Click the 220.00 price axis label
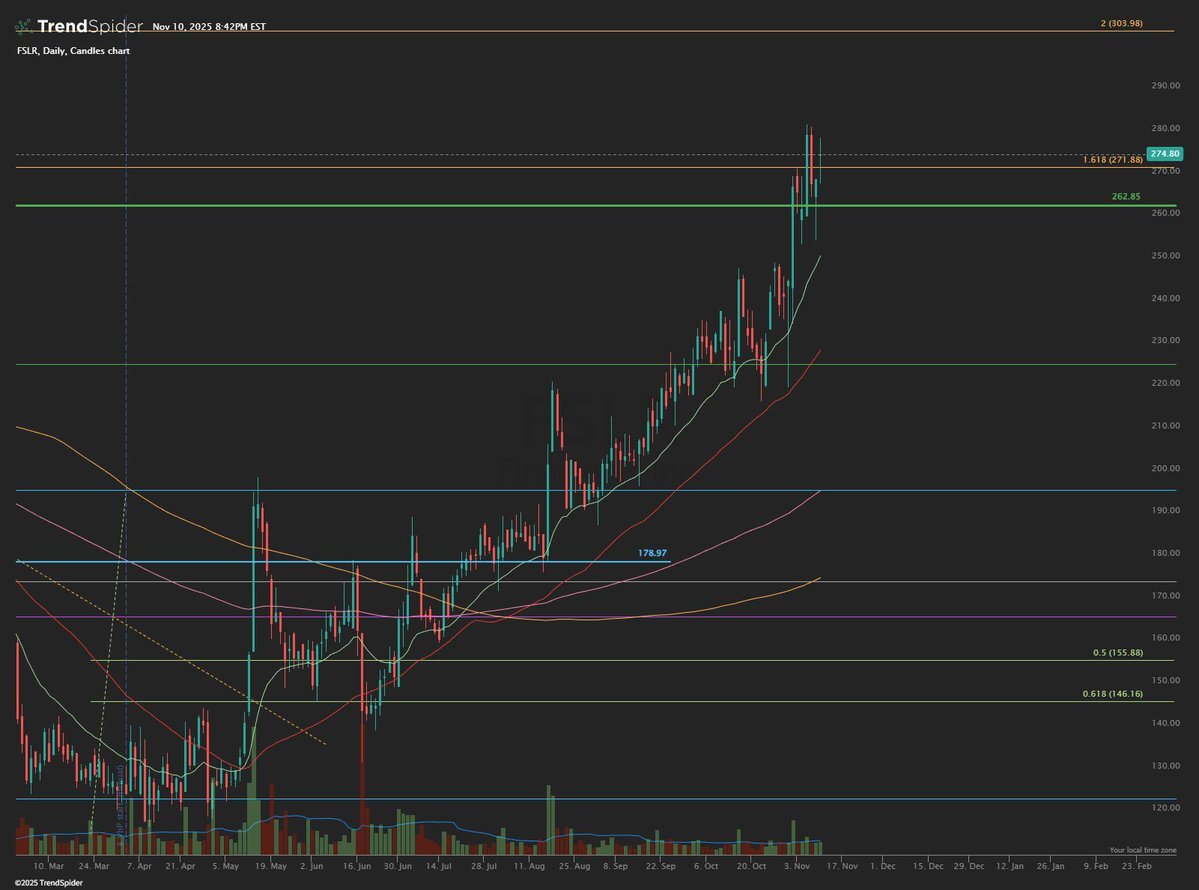The image size is (1199, 890). pyautogui.click(x=1165, y=384)
